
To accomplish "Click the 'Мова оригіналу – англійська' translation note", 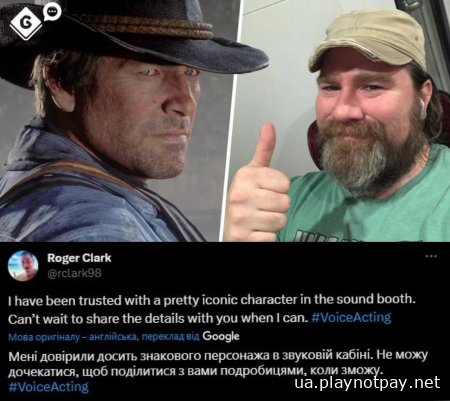I will coord(104,337).
